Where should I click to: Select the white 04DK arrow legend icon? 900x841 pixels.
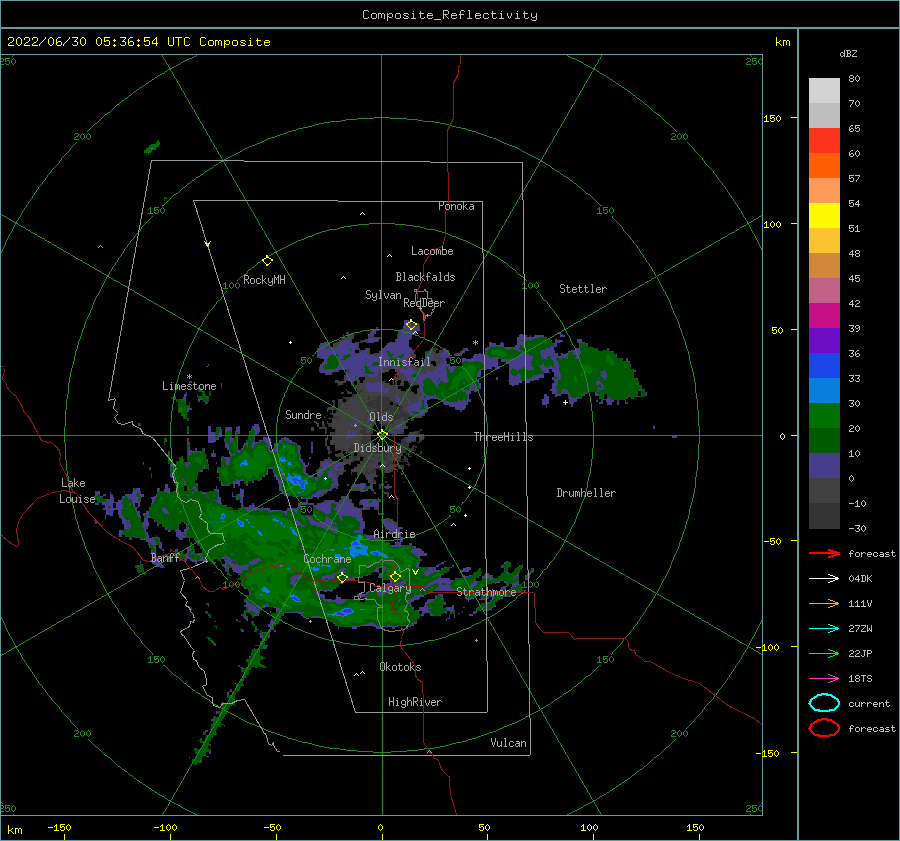click(x=824, y=578)
